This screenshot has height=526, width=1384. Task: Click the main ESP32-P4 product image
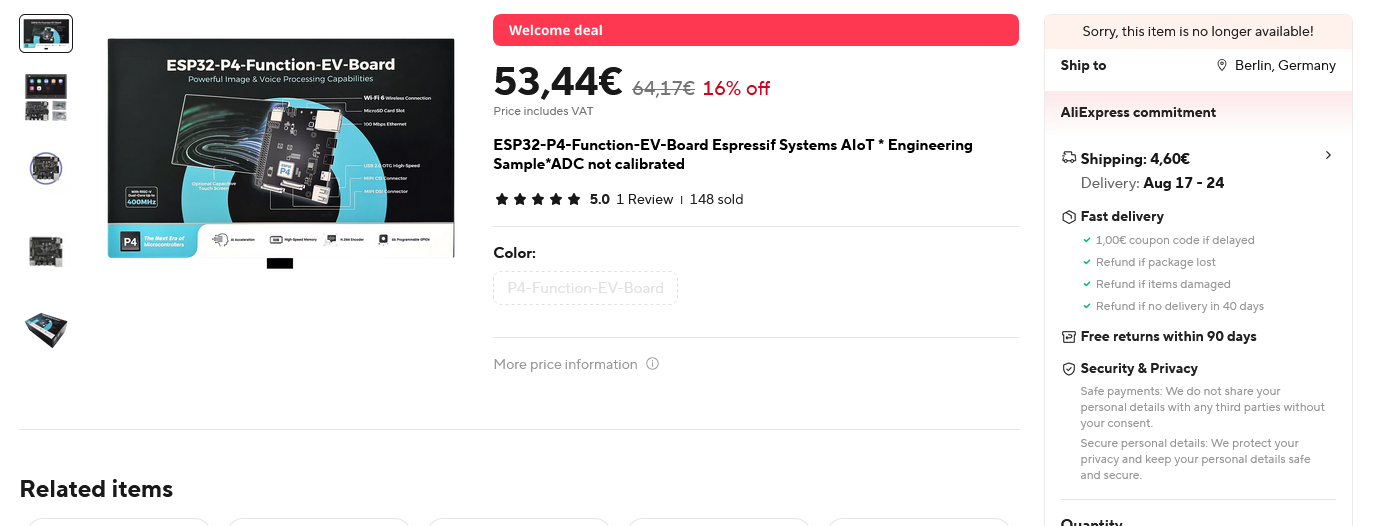[x=281, y=148]
